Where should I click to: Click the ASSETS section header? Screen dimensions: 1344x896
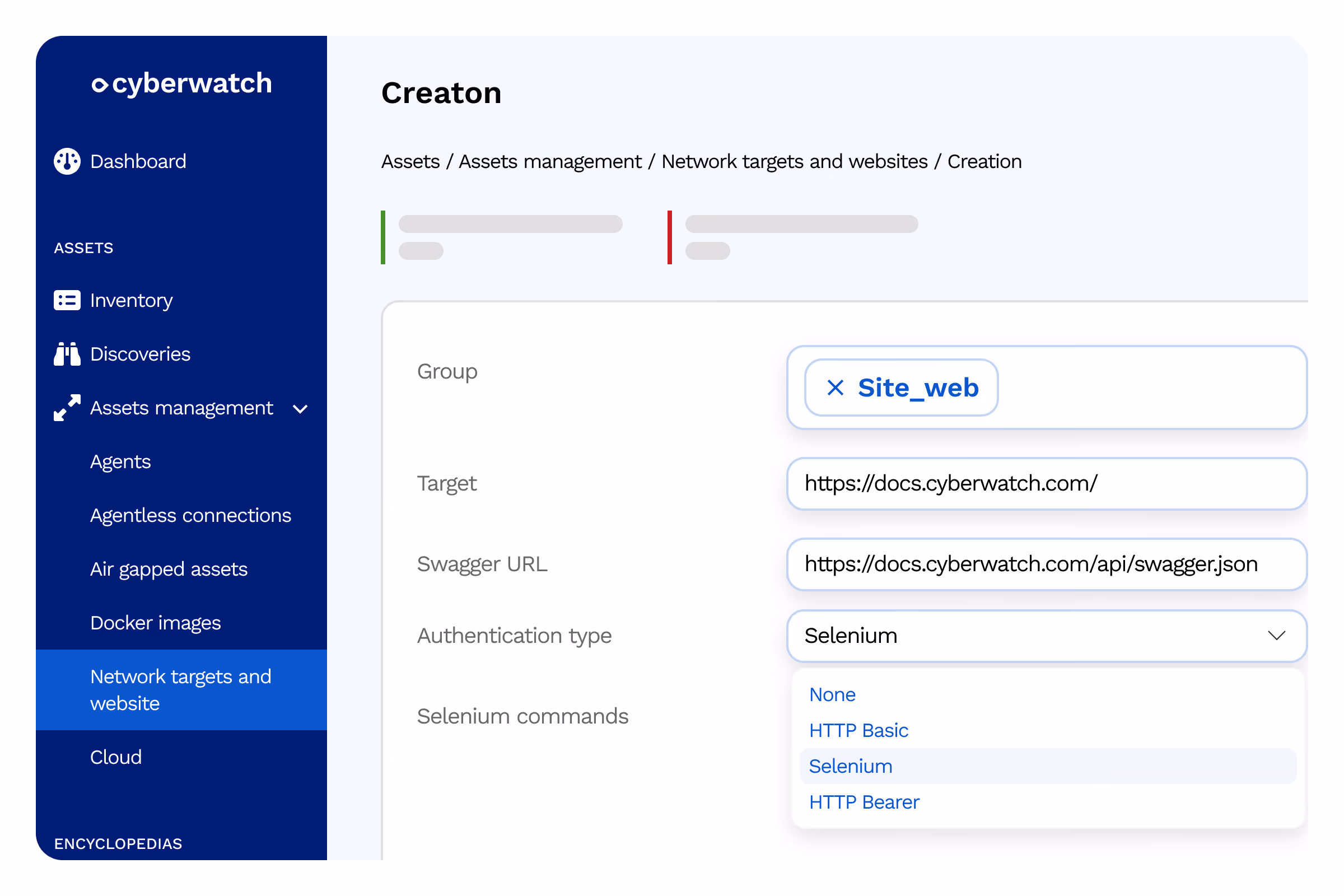[83, 248]
